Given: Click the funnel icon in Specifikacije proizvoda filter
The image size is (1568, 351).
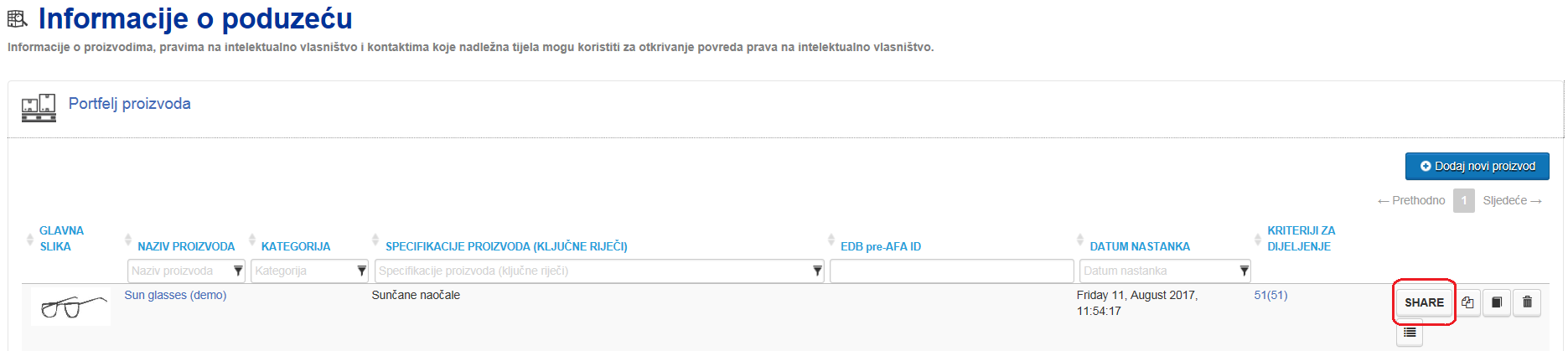Looking at the screenshot, I should click(x=817, y=271).
